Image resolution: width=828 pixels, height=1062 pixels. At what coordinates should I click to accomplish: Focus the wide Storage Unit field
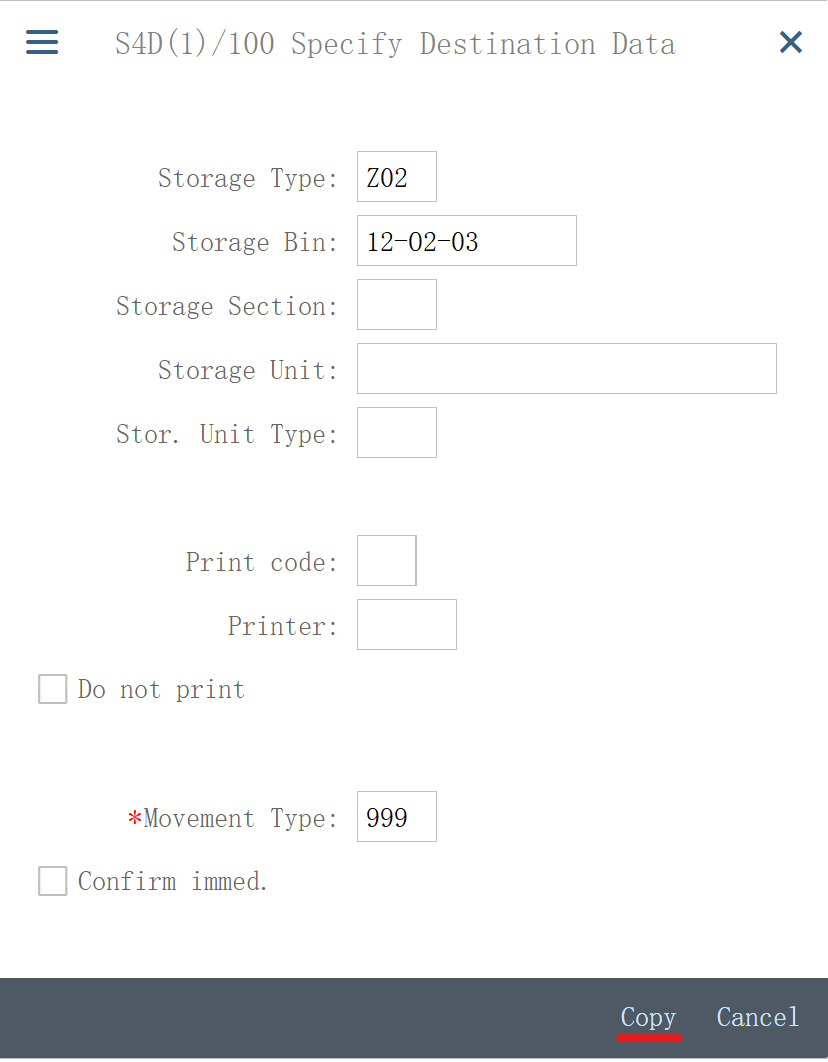pos(566,370)
